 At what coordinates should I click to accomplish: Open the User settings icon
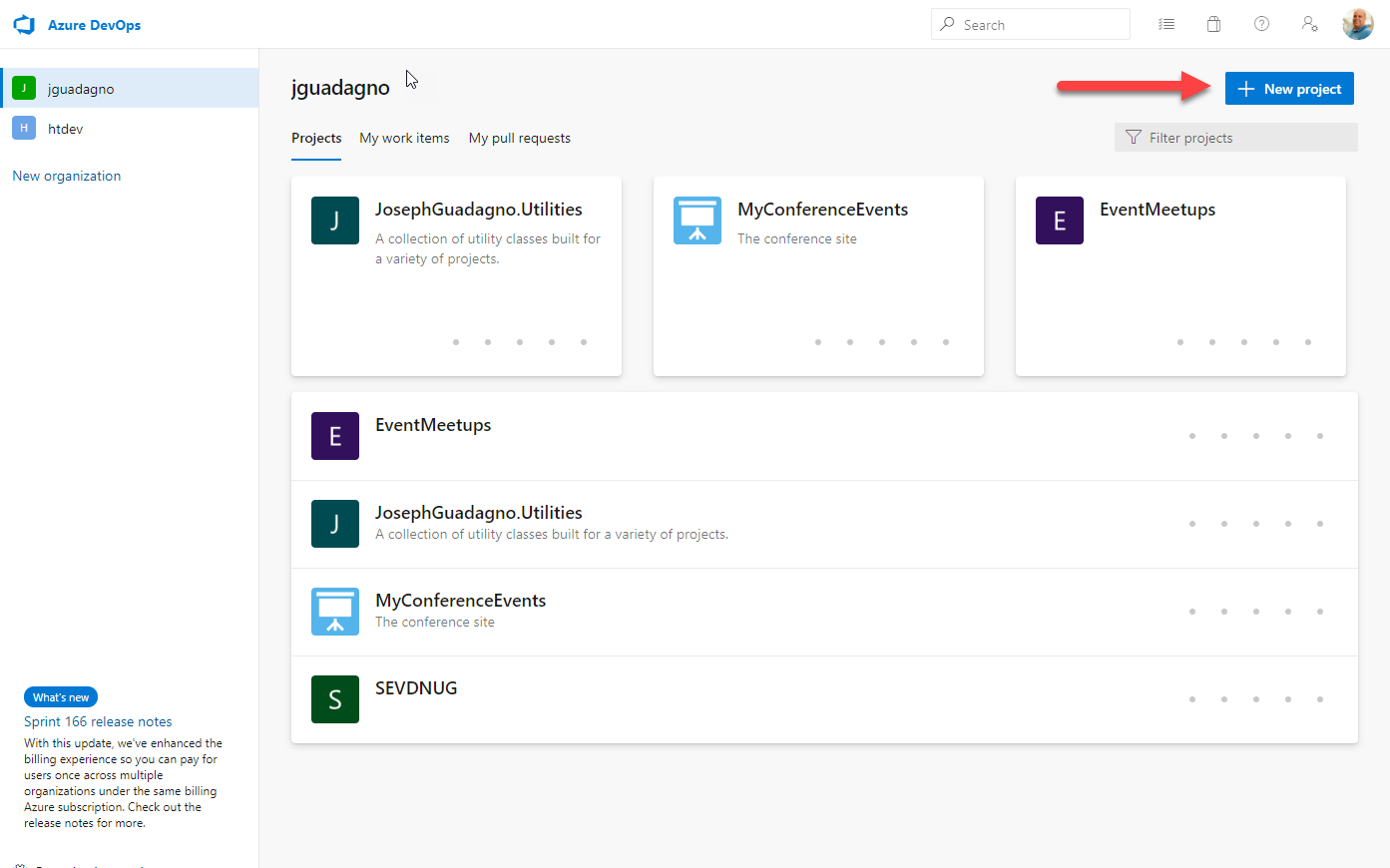pos(1310,24)
